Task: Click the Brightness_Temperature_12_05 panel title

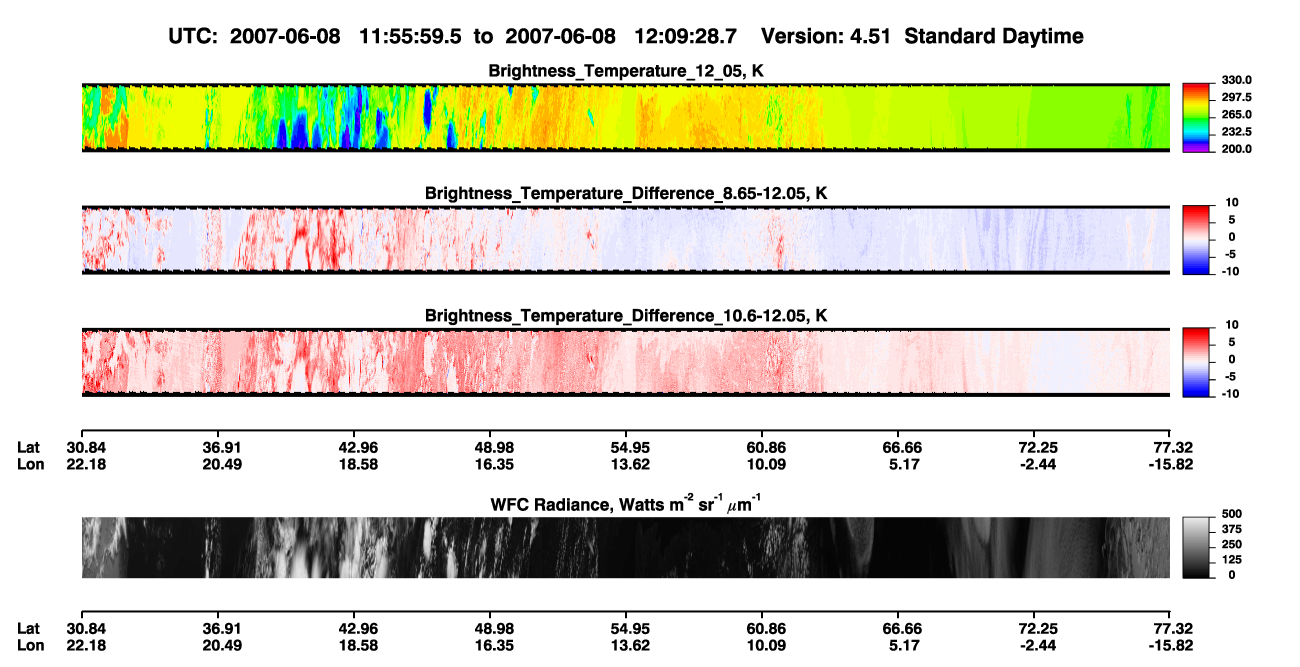Action: [625, 71]
